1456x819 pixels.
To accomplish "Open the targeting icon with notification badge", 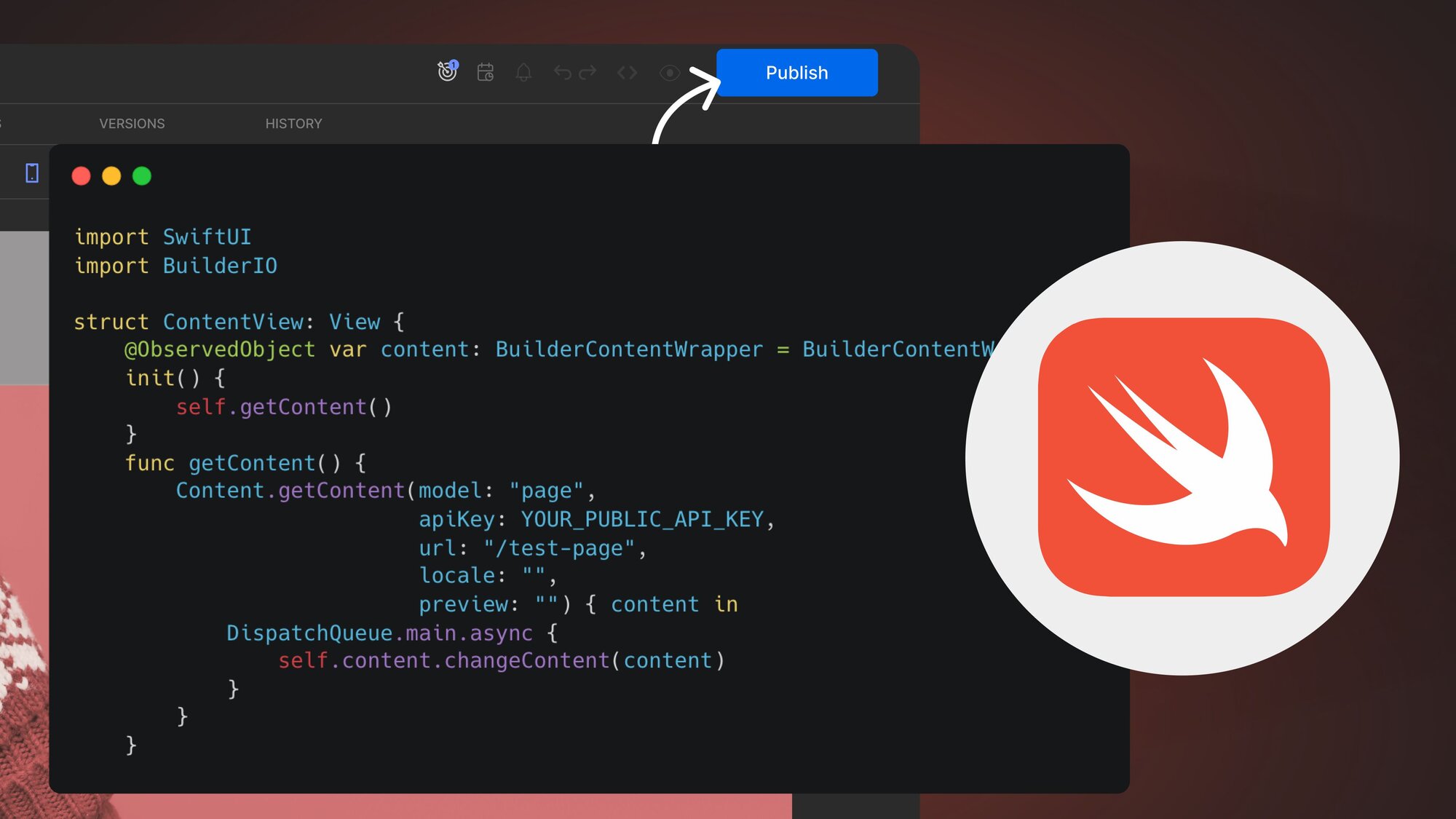I will click(447, 71).
